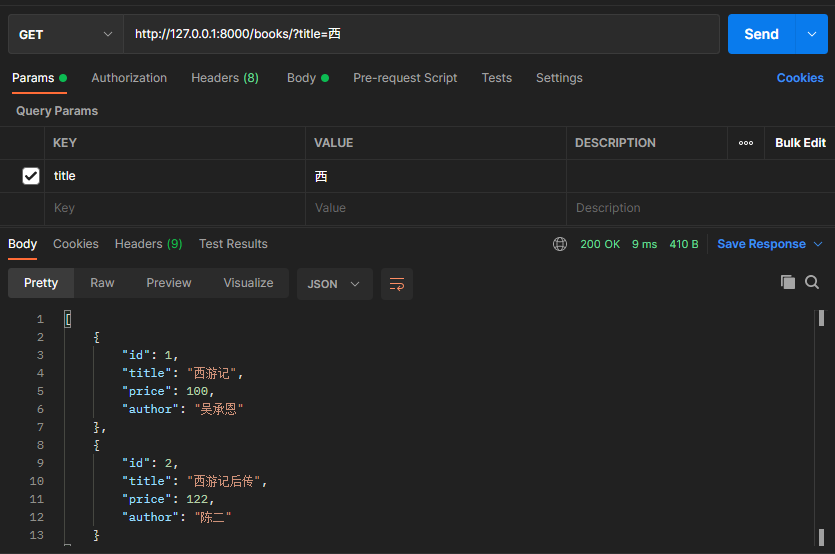Switch to the Authorization tab

tap(129, 78)
